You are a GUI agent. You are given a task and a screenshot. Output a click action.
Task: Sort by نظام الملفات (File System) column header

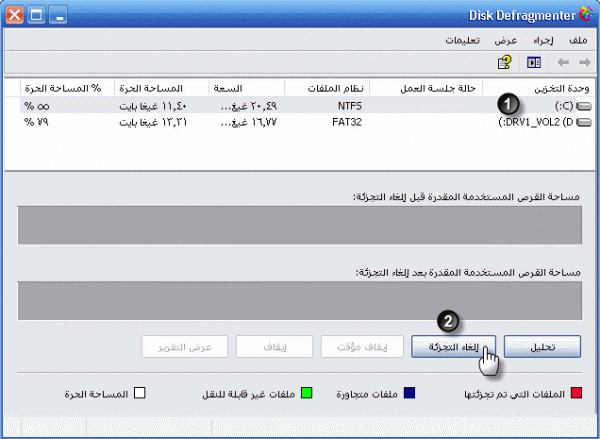pyautogui.click(x=327, y=88)
